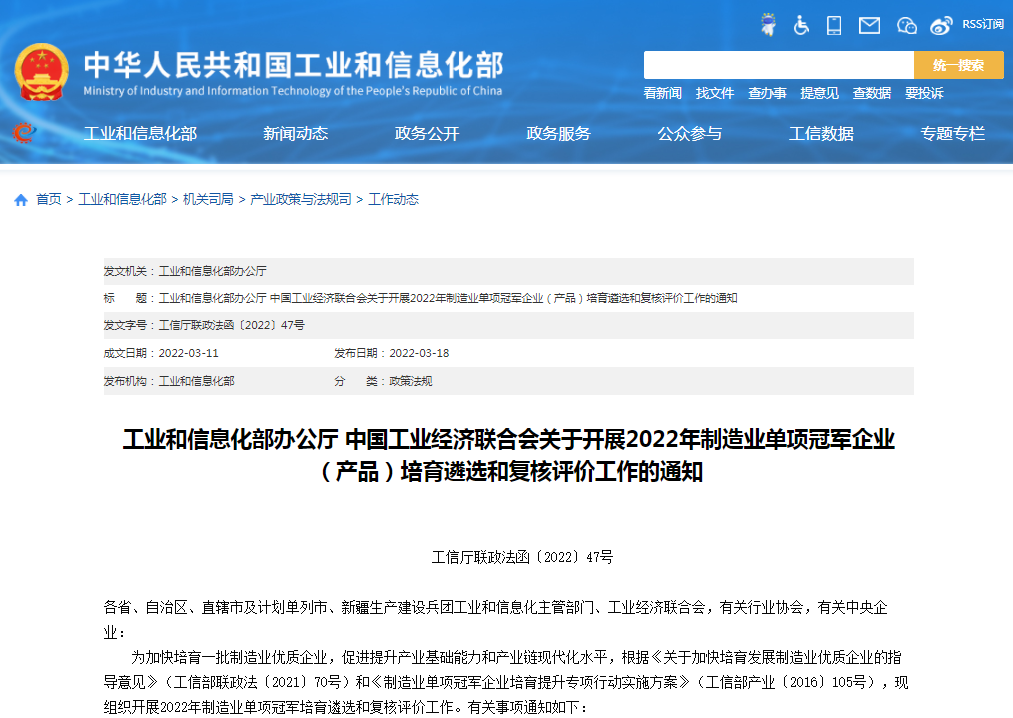Click 产业政策与法规司 in the breadcrumb

point(300,200)
